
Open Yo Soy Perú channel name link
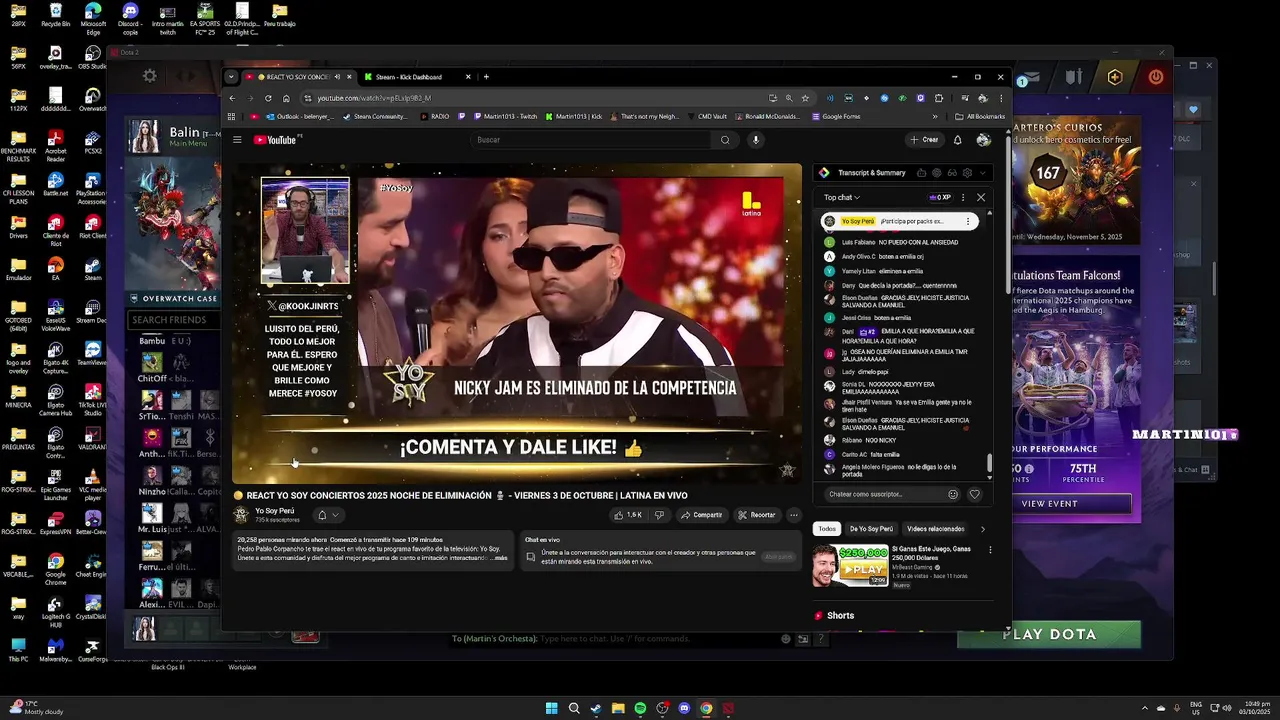click(x=275, y=511)
